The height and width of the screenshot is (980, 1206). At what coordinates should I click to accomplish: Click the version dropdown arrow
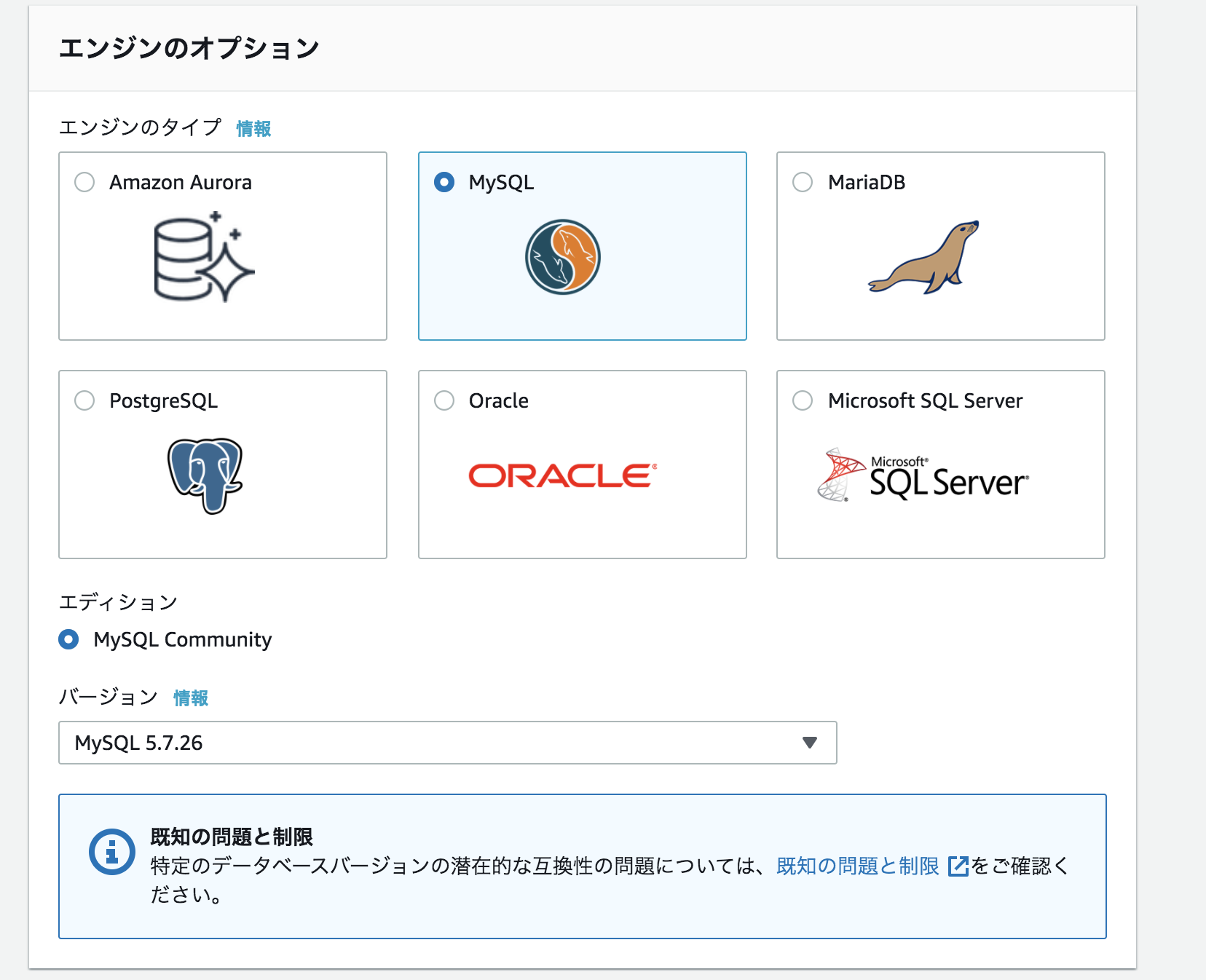point(810,743)
